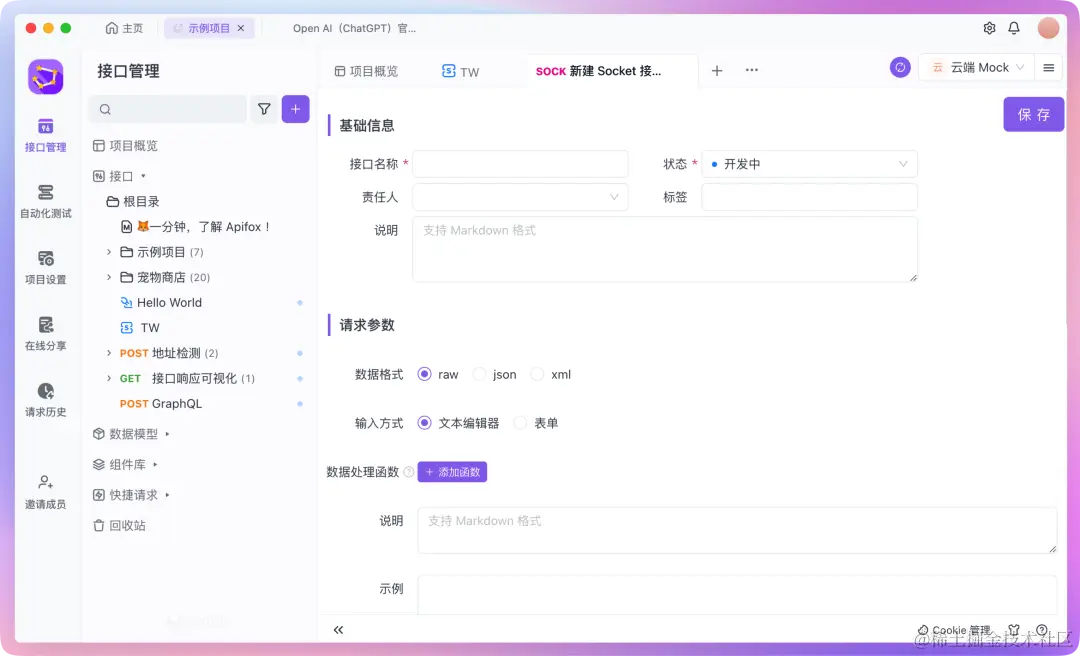
Task: Select the json data format radio button
Action: click(478, 374)
